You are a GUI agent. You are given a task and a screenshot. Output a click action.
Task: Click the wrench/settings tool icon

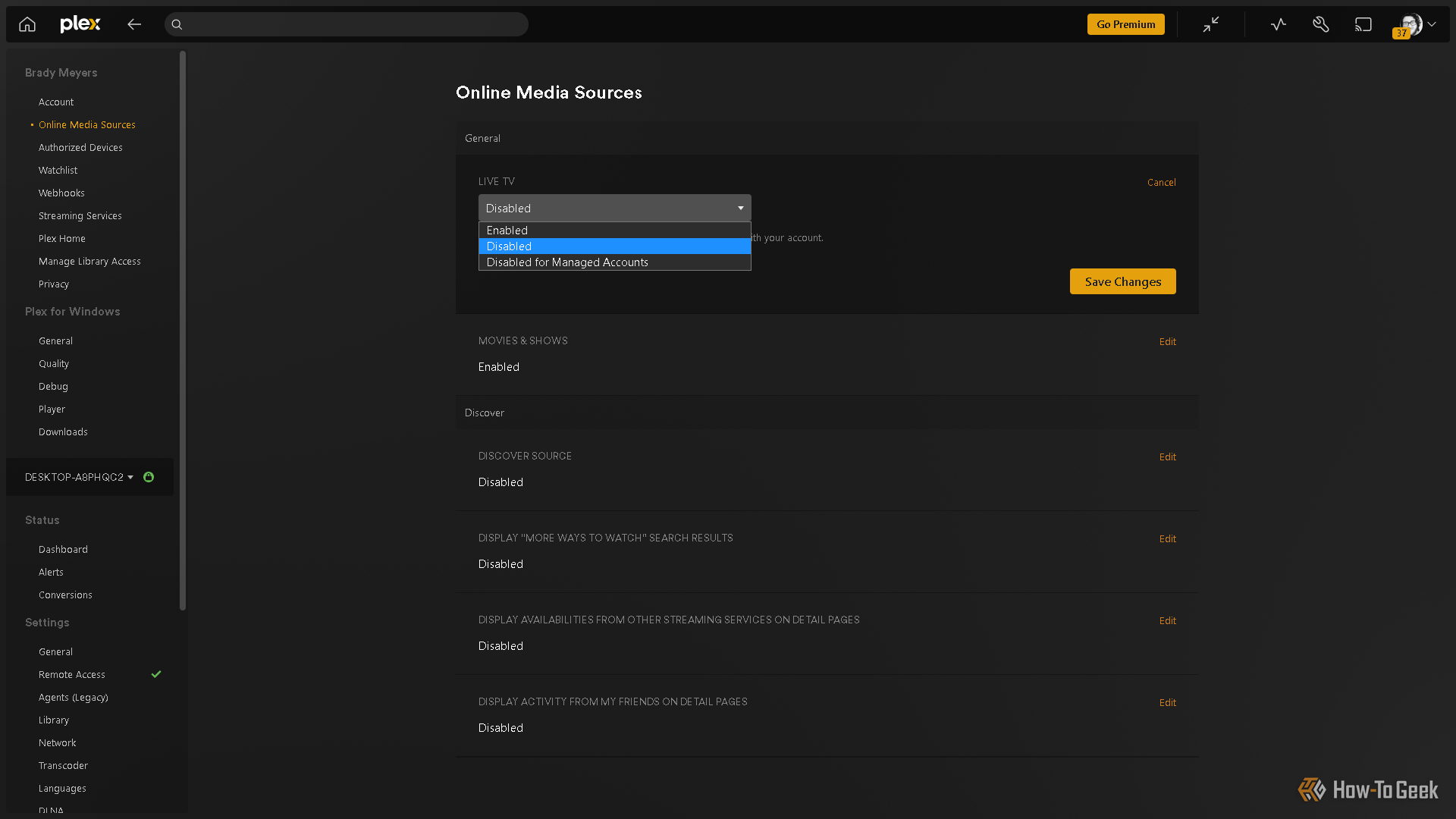pyautogui.click(x=1321, y=24)
